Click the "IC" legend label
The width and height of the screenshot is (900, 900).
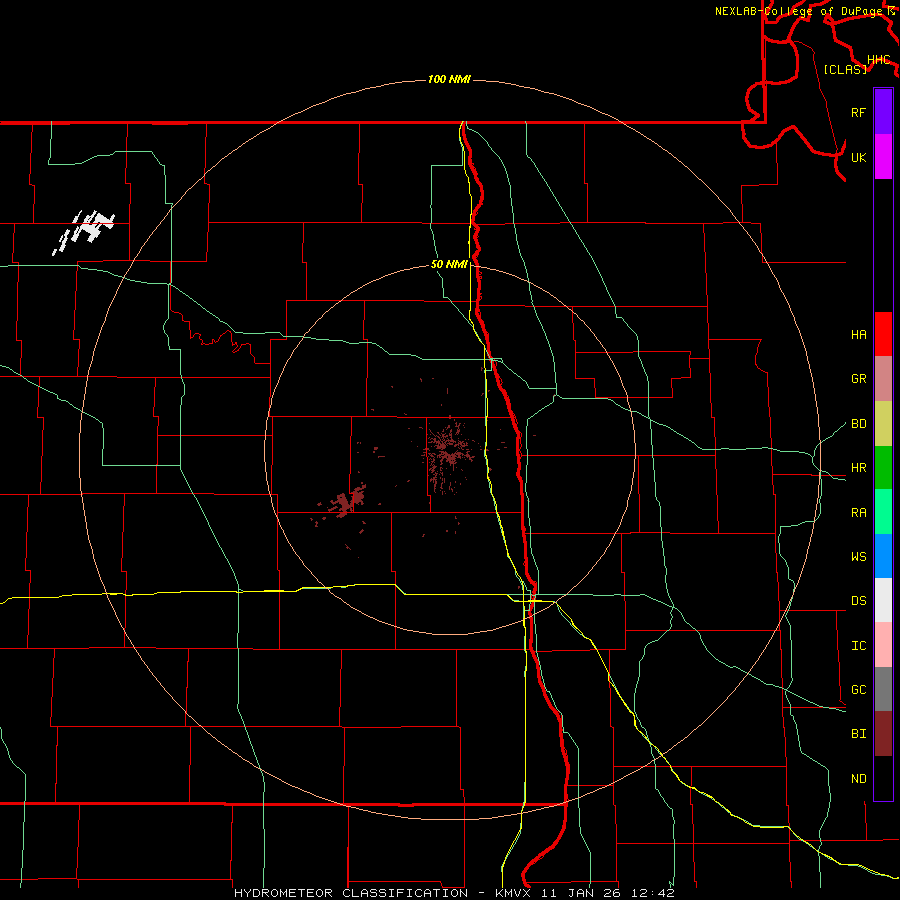click(858, 645)
